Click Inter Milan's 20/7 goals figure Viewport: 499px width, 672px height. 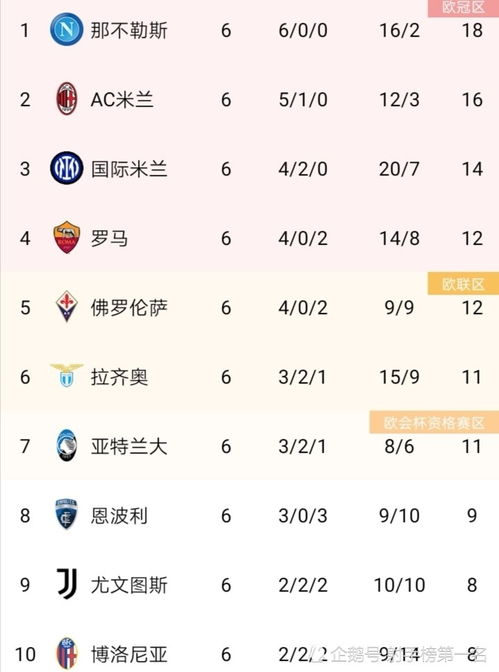(x=399, y=169)
